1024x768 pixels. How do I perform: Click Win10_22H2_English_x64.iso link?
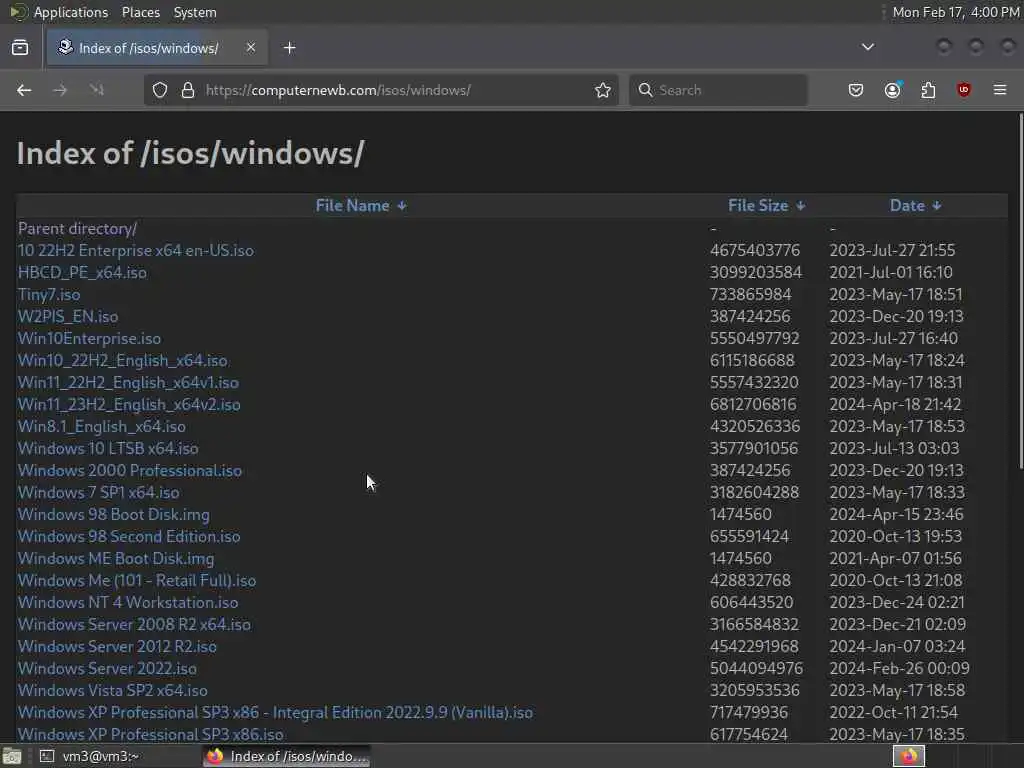coord(123,360)
